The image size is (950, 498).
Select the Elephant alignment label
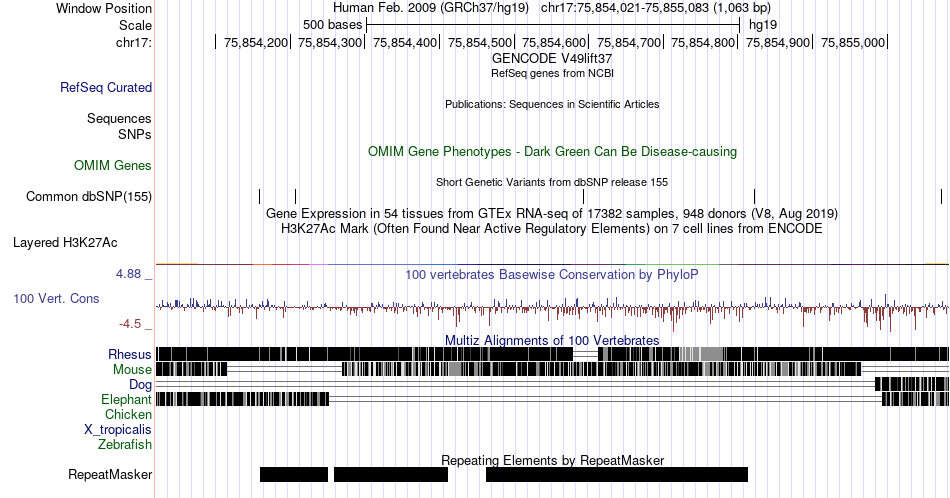pos(126,399)
